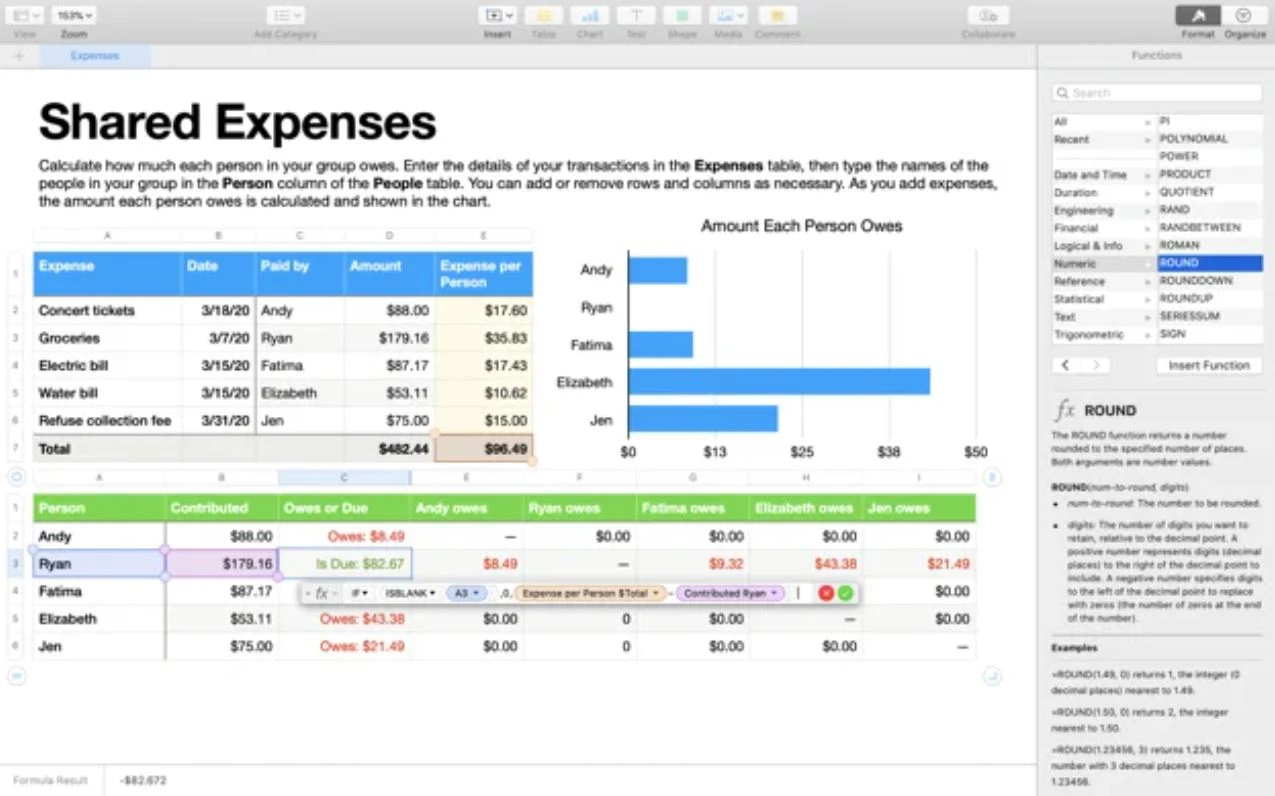
Task: Click the Functions search field
Action: [x=1156, y=92]
